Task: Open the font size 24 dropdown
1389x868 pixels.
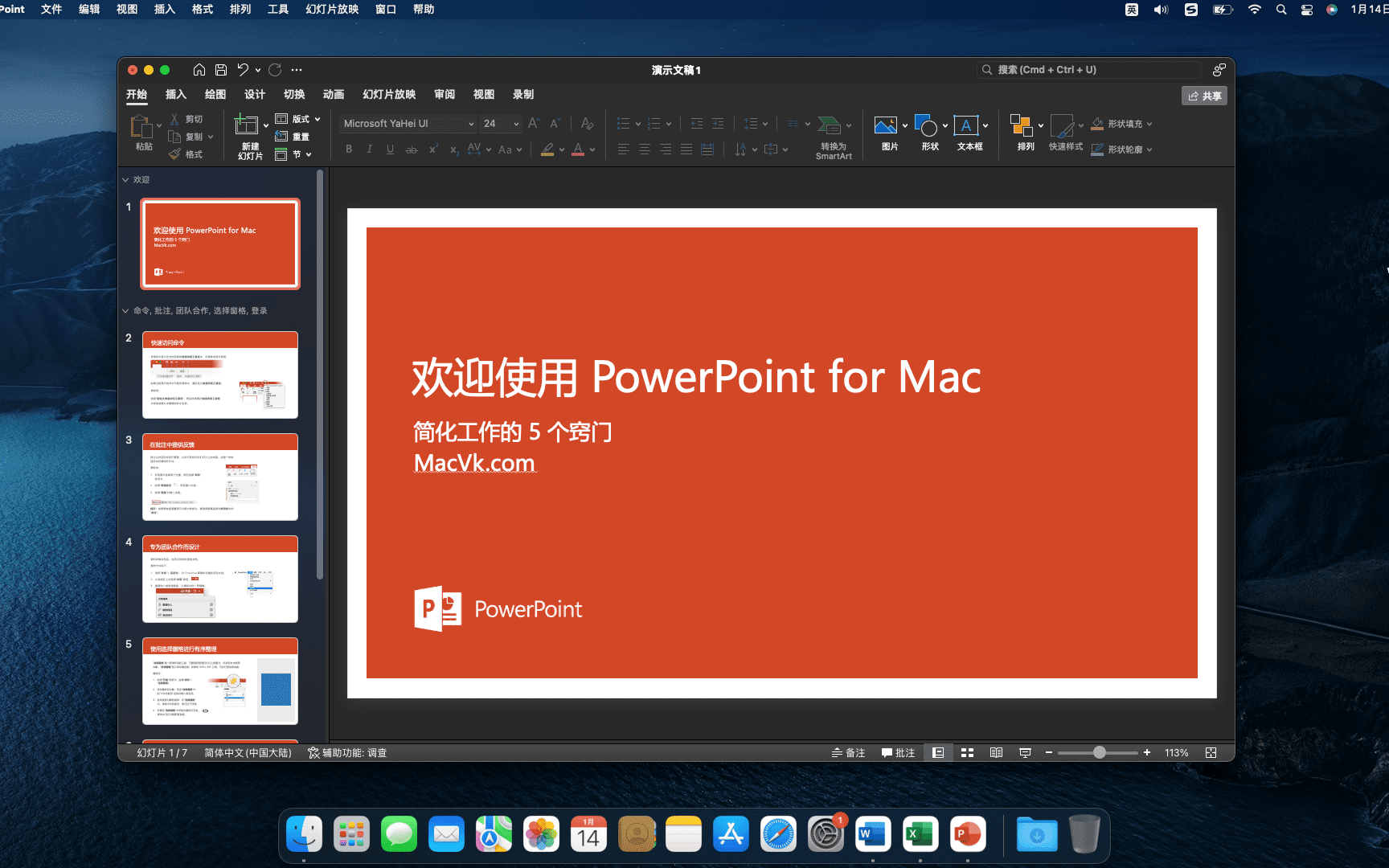Action: coord(516,124)
